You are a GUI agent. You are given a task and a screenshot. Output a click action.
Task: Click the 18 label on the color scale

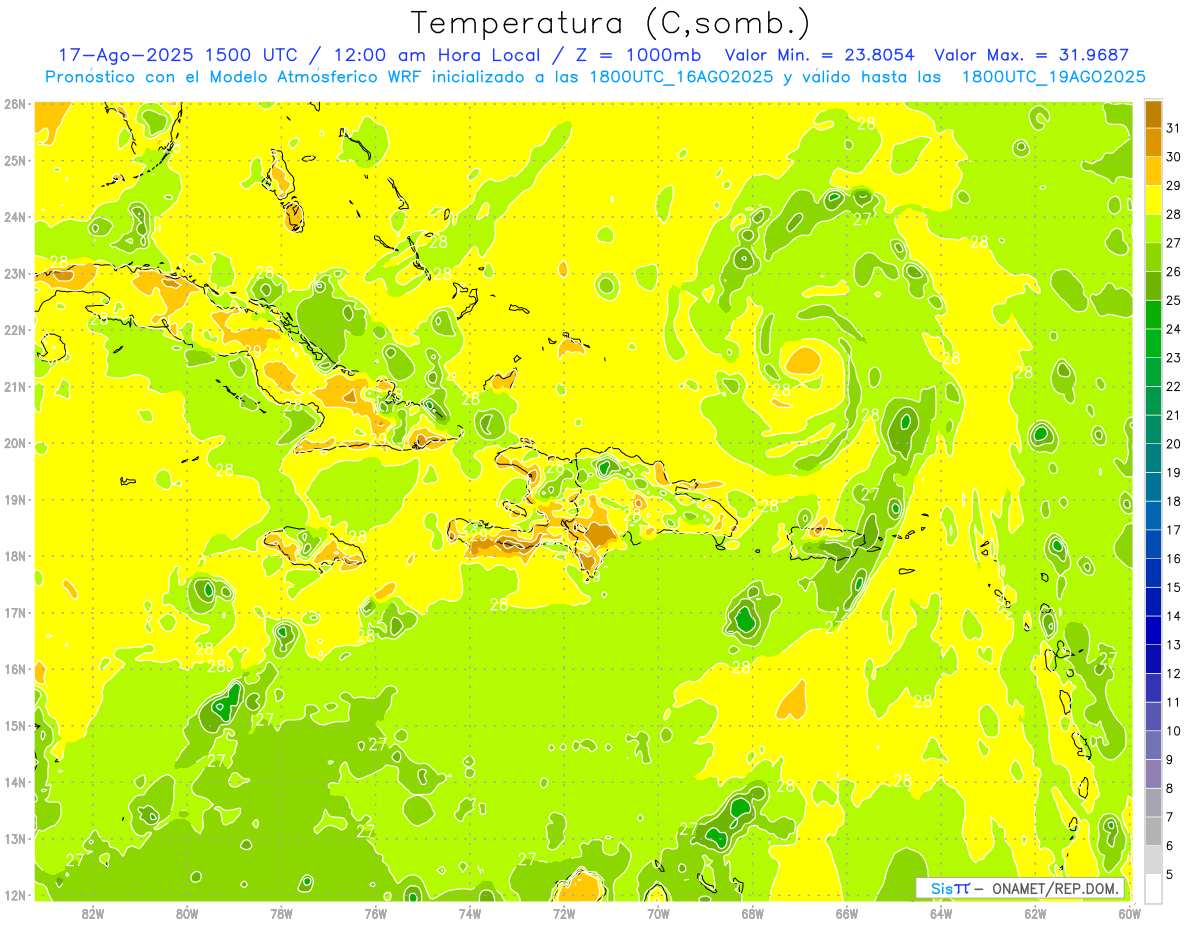point(1174,501)
